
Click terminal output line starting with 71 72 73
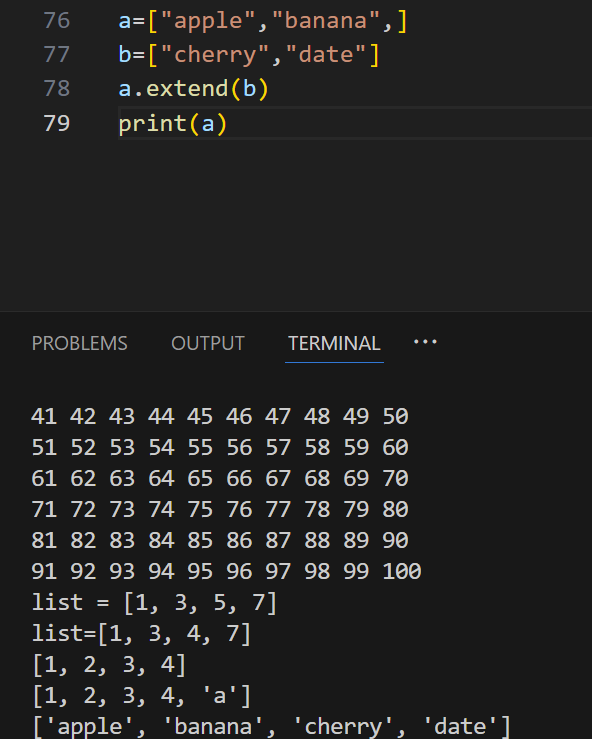[x=220, y=510]
